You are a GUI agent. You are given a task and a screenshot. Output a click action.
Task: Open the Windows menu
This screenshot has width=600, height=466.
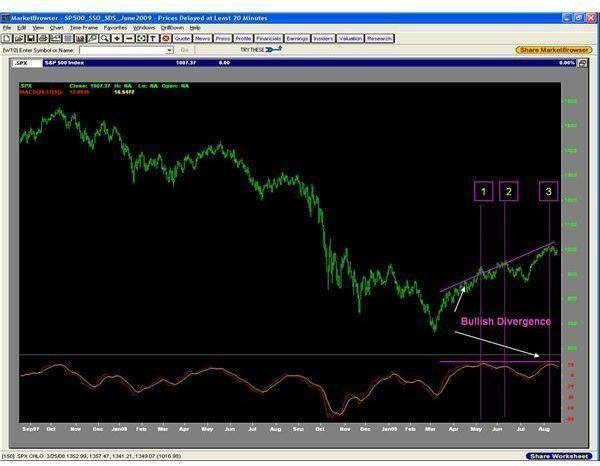[x=144, y=28]
